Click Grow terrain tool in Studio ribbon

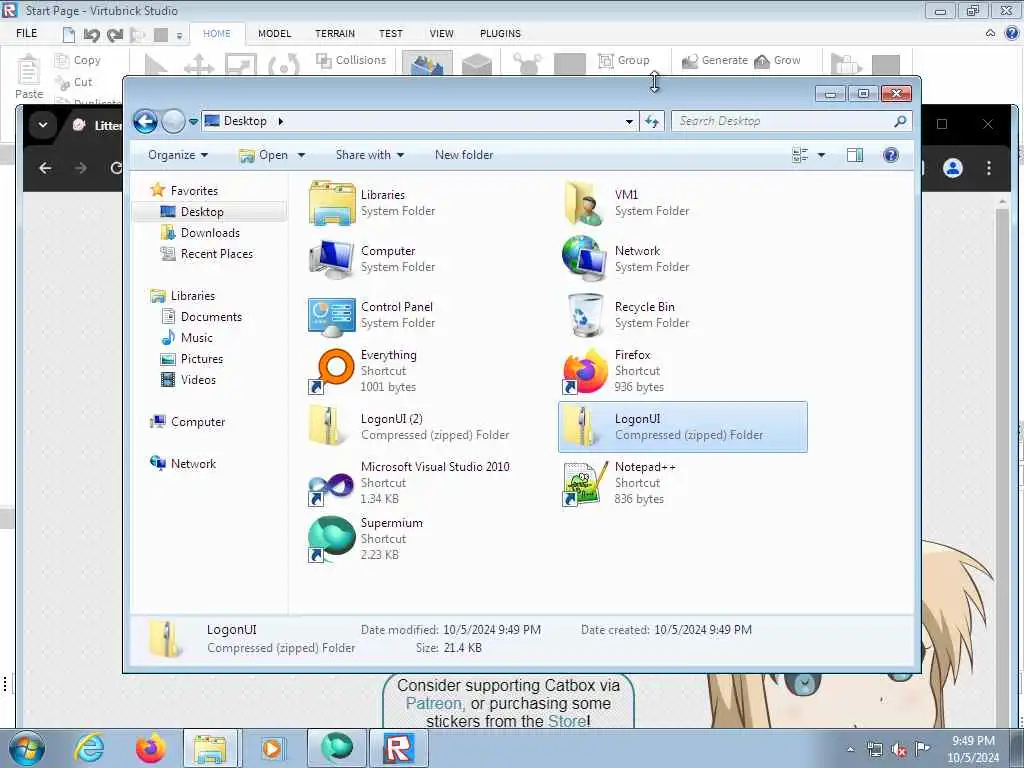pos(777,60)
